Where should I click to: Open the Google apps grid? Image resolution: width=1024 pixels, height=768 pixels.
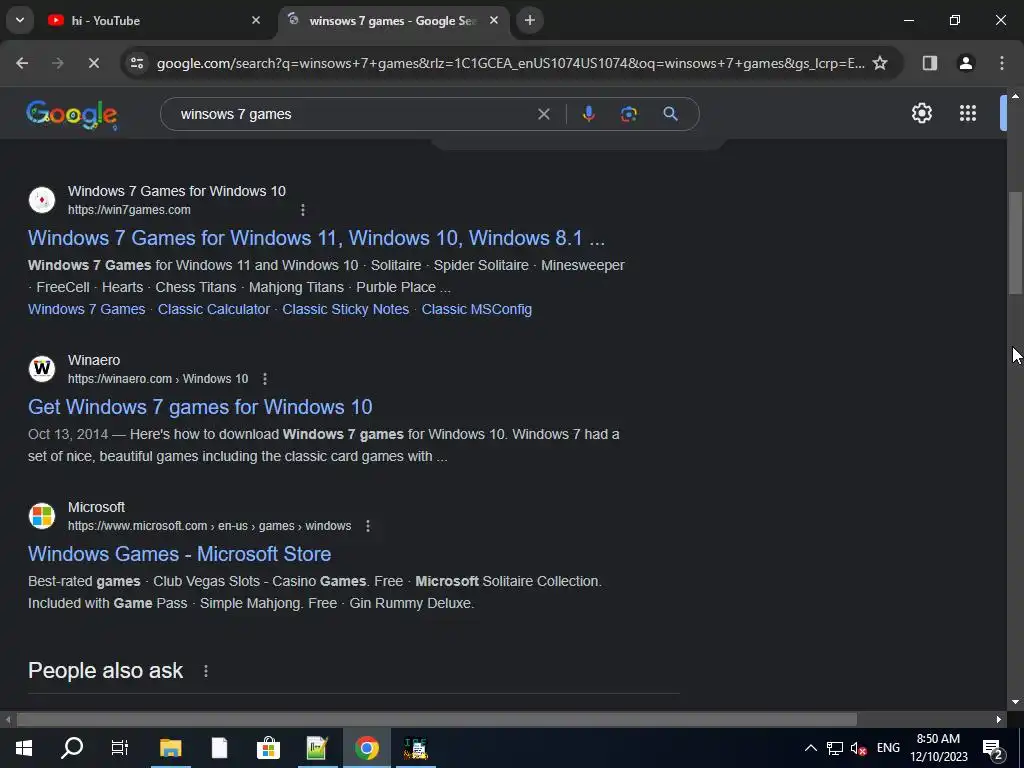(967, 114)
